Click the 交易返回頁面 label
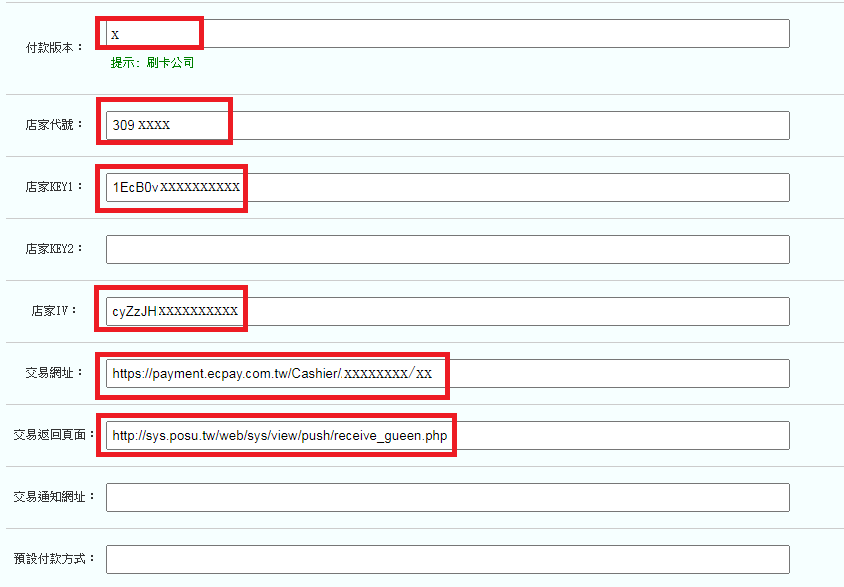The image size is (844, 587). (54, 435)
